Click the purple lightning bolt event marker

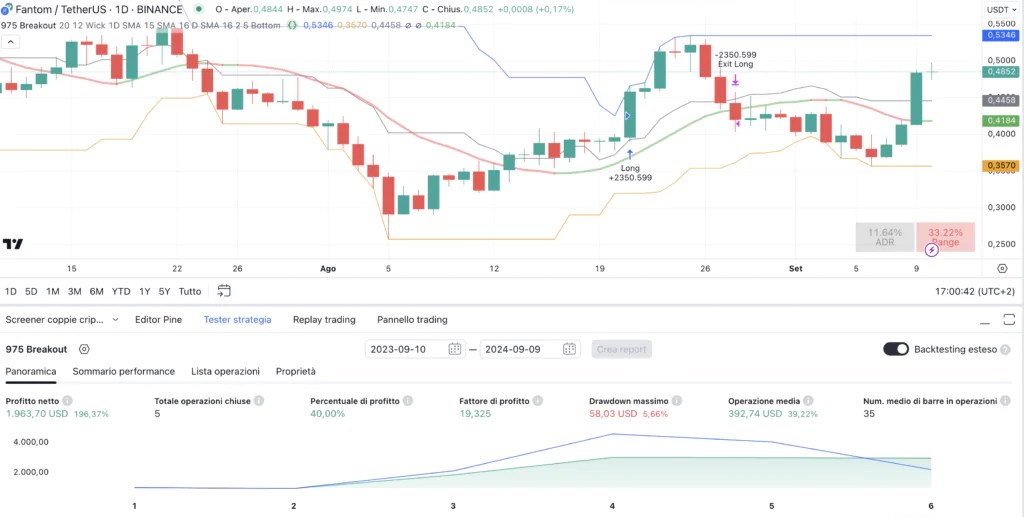[x=931, y=249]
